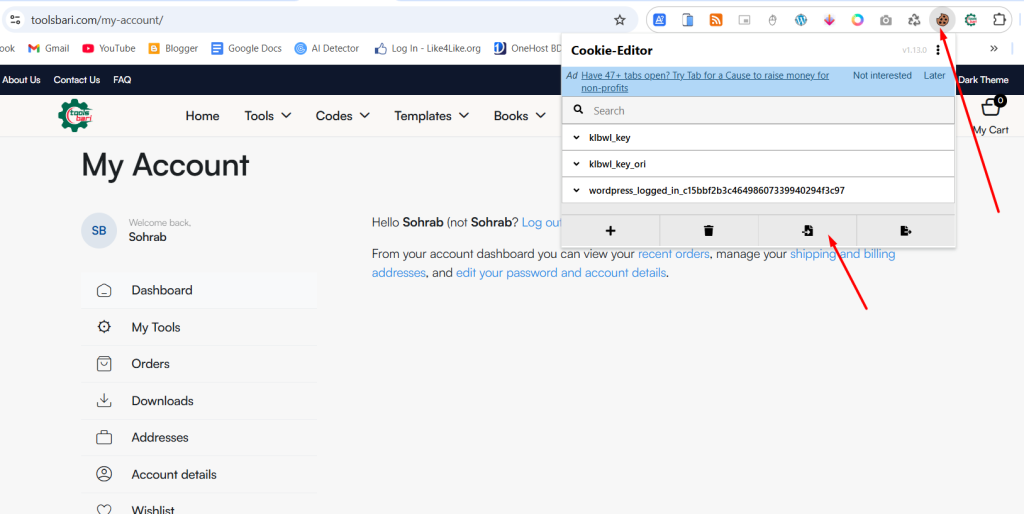
Task: Dismiss ad with Not interested
Action: (882, 76)
